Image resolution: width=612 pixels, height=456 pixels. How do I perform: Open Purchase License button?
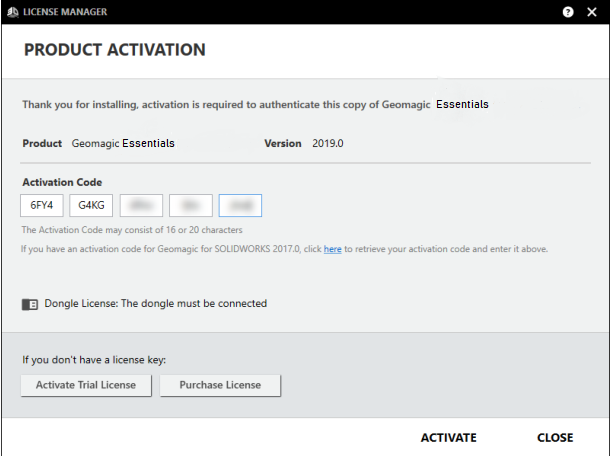[220, 385]
